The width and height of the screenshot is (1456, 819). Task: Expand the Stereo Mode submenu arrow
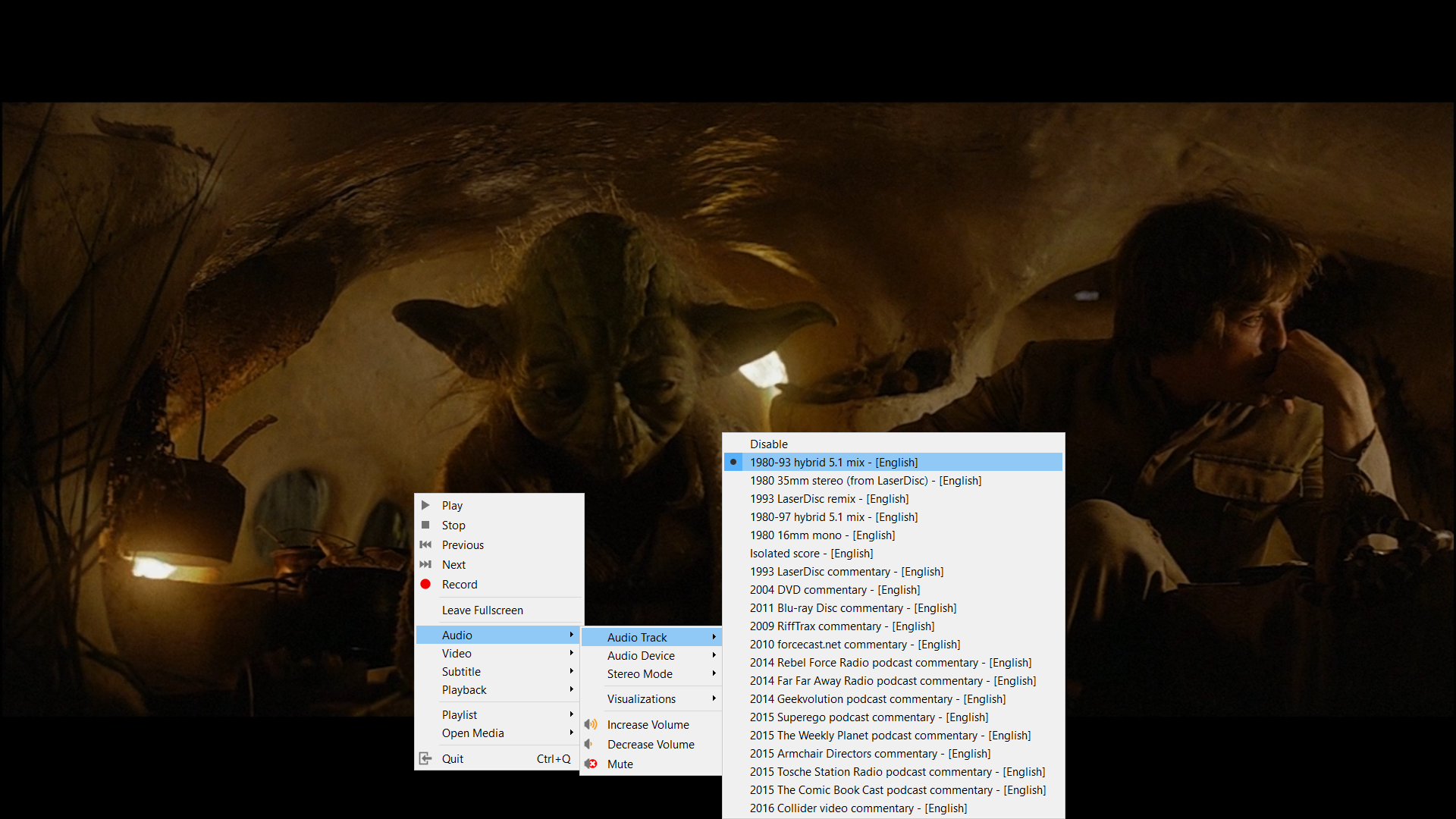click(x=714, y=673)
